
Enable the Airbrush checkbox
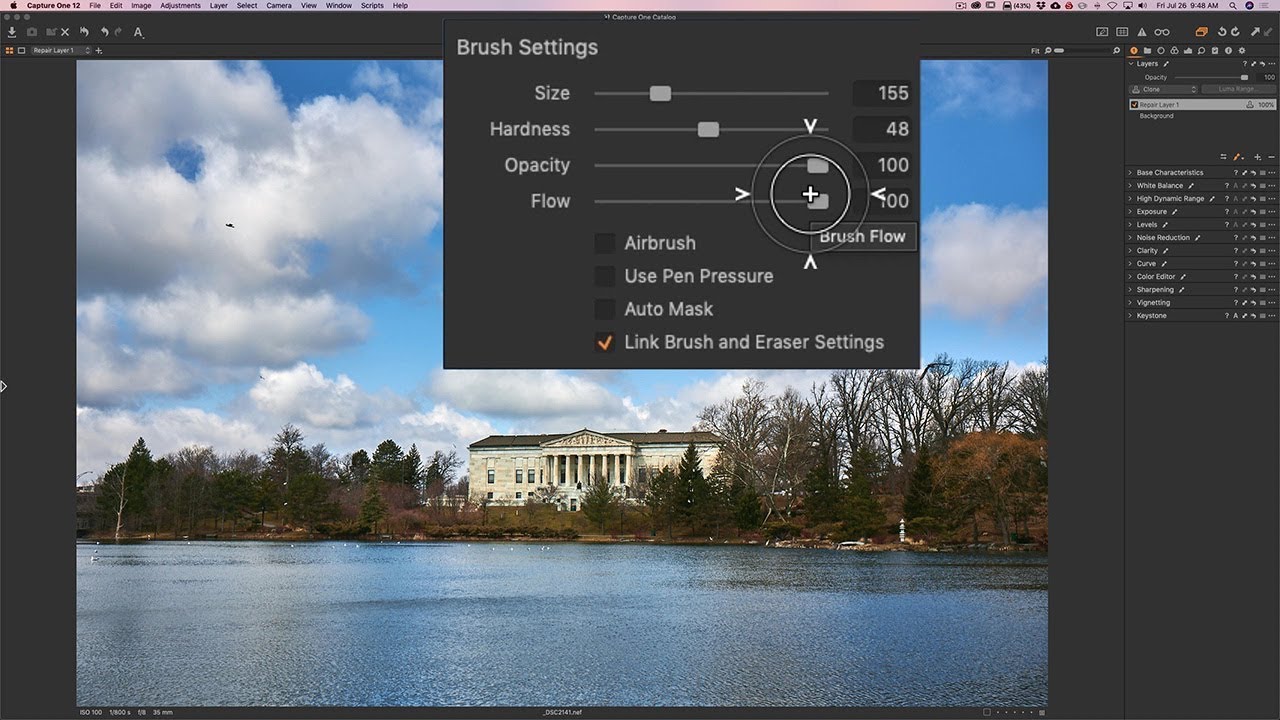tap(604, 243)
